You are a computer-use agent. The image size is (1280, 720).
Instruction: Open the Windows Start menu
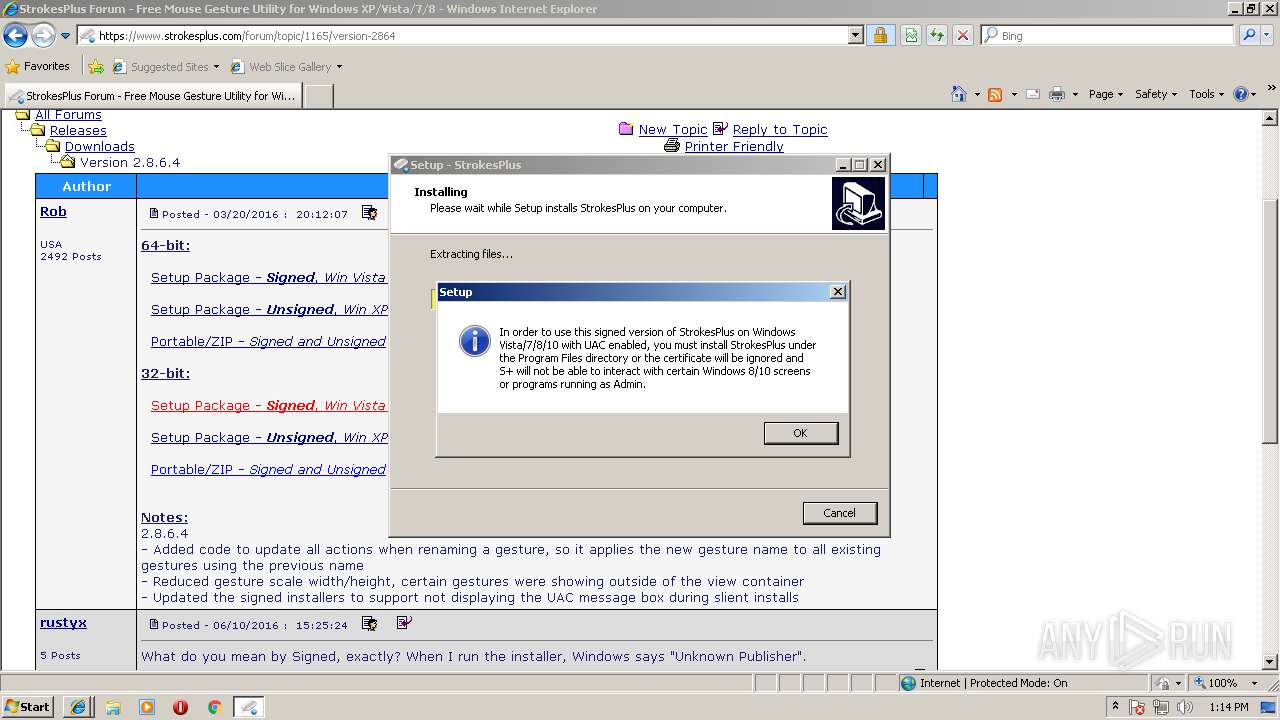click(27, 706)
